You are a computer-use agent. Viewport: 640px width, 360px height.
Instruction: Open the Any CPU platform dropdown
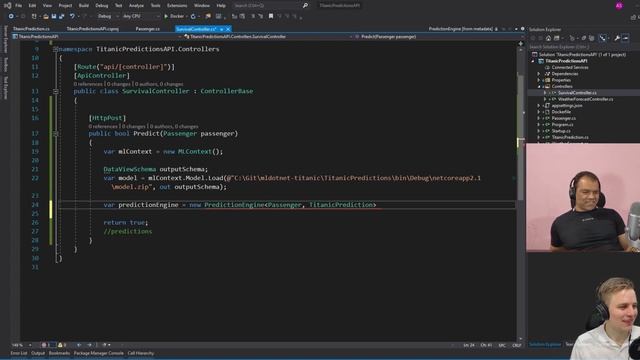pyautogui.click(x=140, y=16)
